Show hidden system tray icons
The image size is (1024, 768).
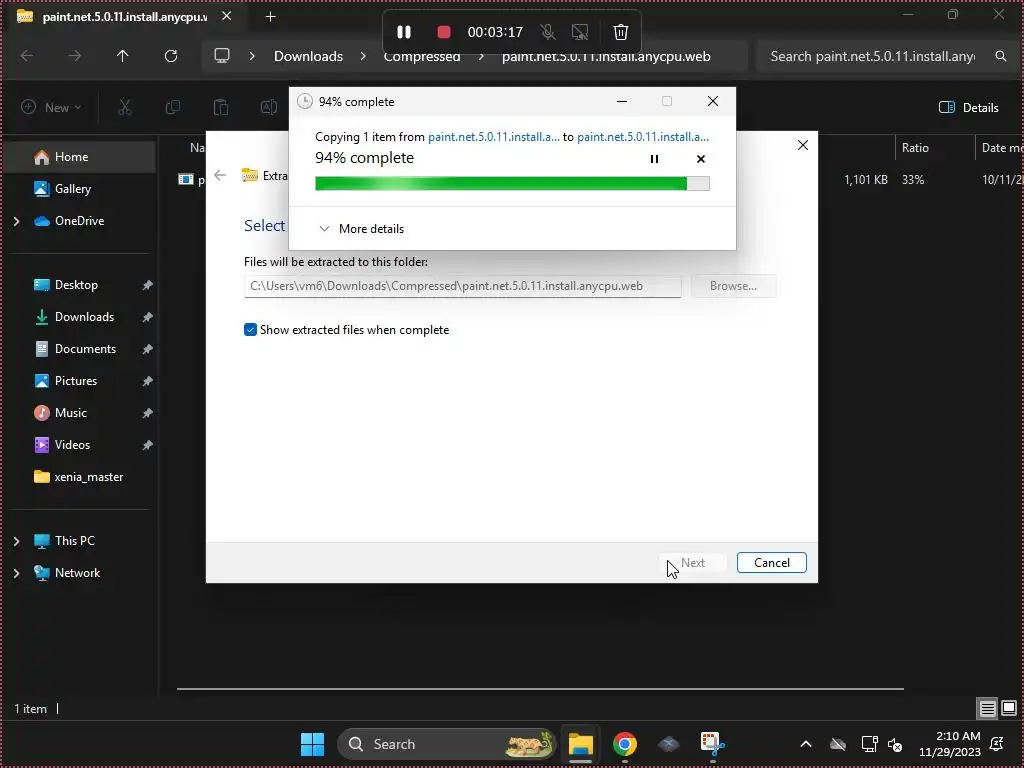point(806,744)
